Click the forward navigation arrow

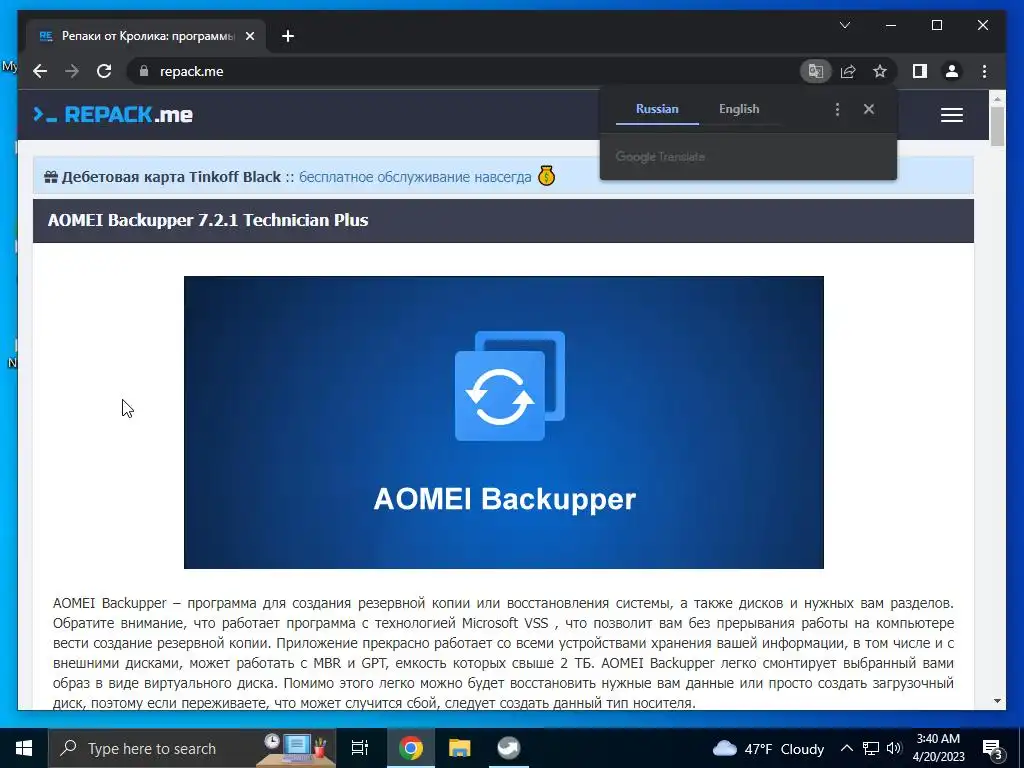click(x=72, y=71)
